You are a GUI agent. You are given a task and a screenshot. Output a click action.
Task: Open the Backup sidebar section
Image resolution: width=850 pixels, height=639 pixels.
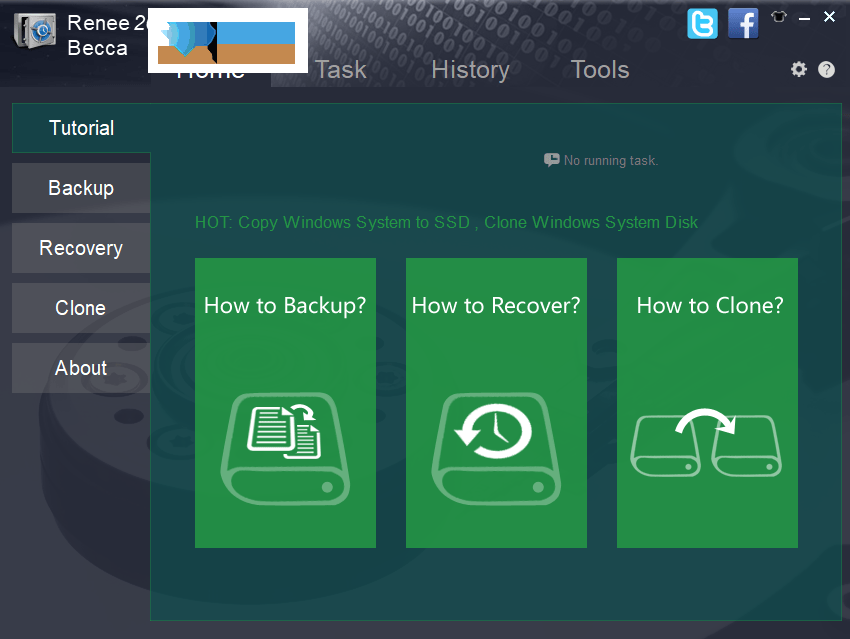[81, 188]
